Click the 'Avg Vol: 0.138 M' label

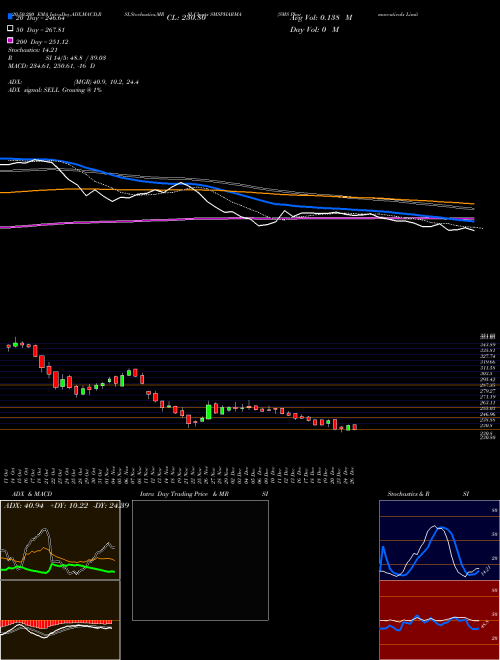(321, 18)
